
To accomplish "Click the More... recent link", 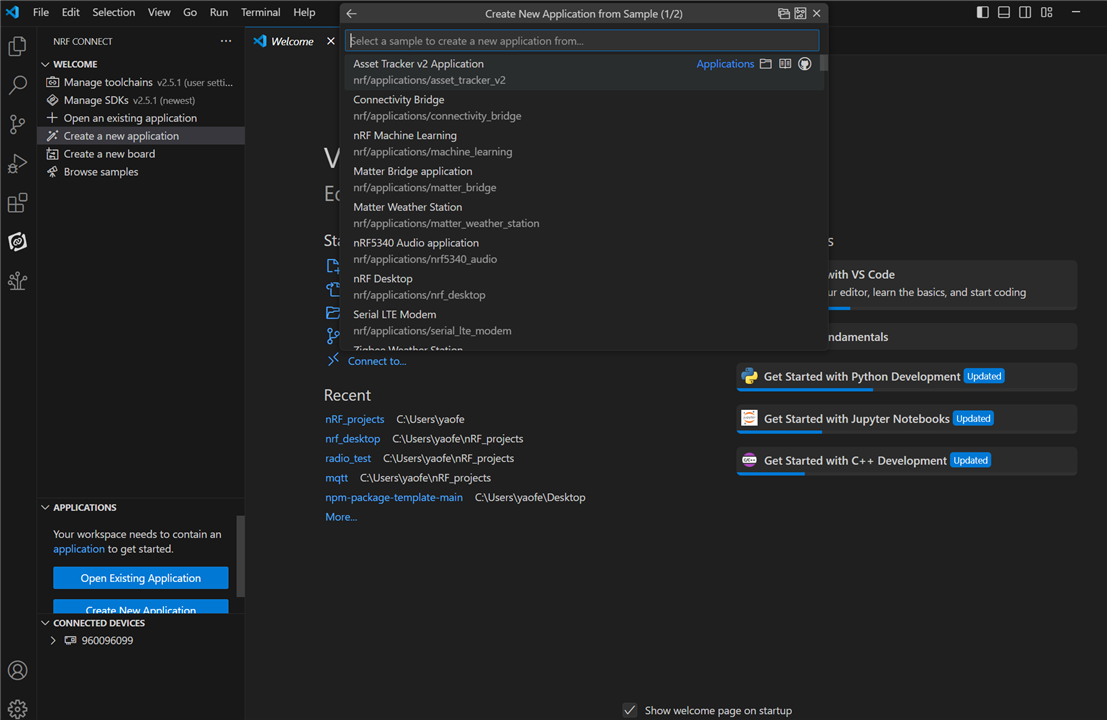I will 341,517.
